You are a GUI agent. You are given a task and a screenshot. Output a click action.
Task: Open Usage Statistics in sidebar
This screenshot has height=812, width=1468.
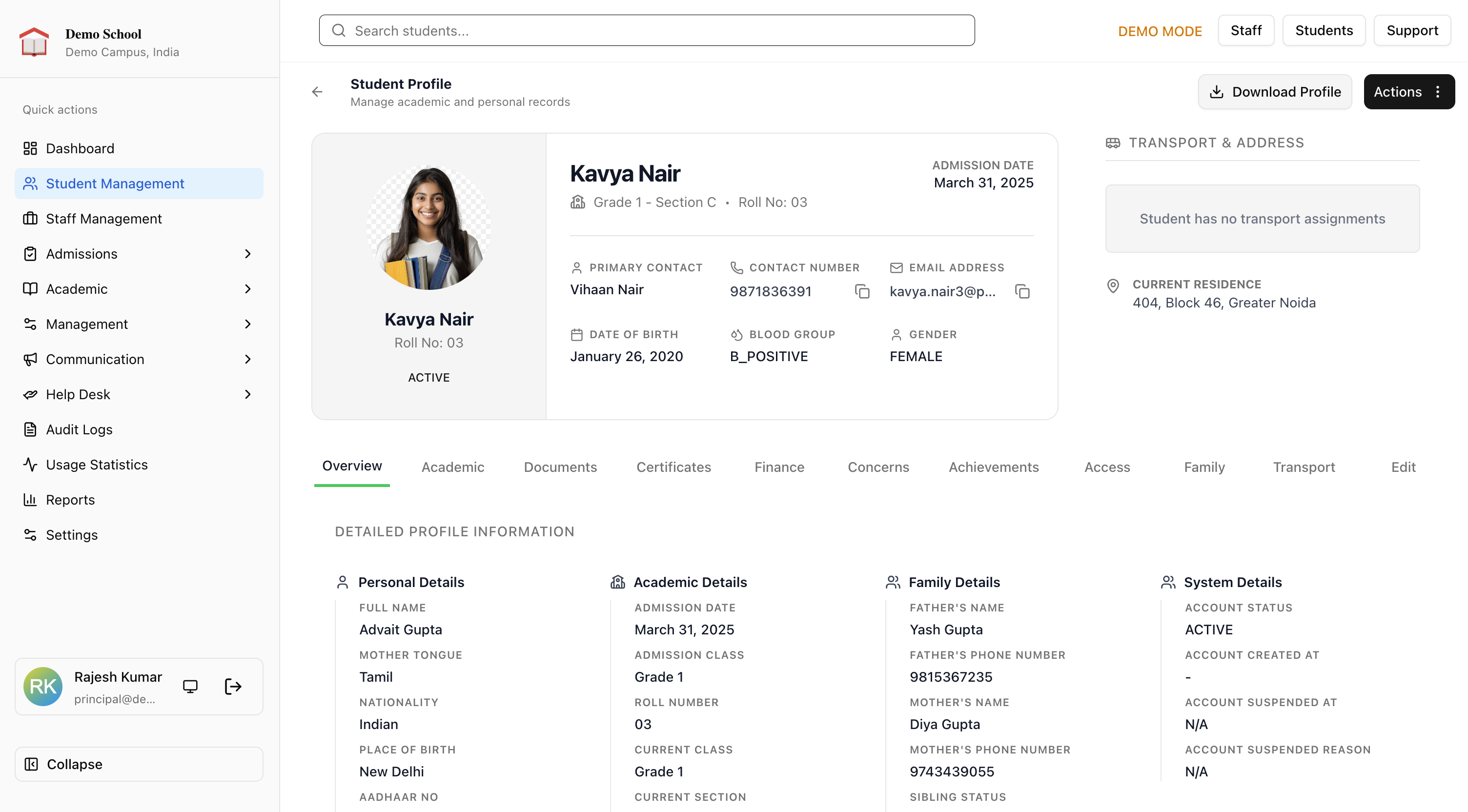coord(96,465)
